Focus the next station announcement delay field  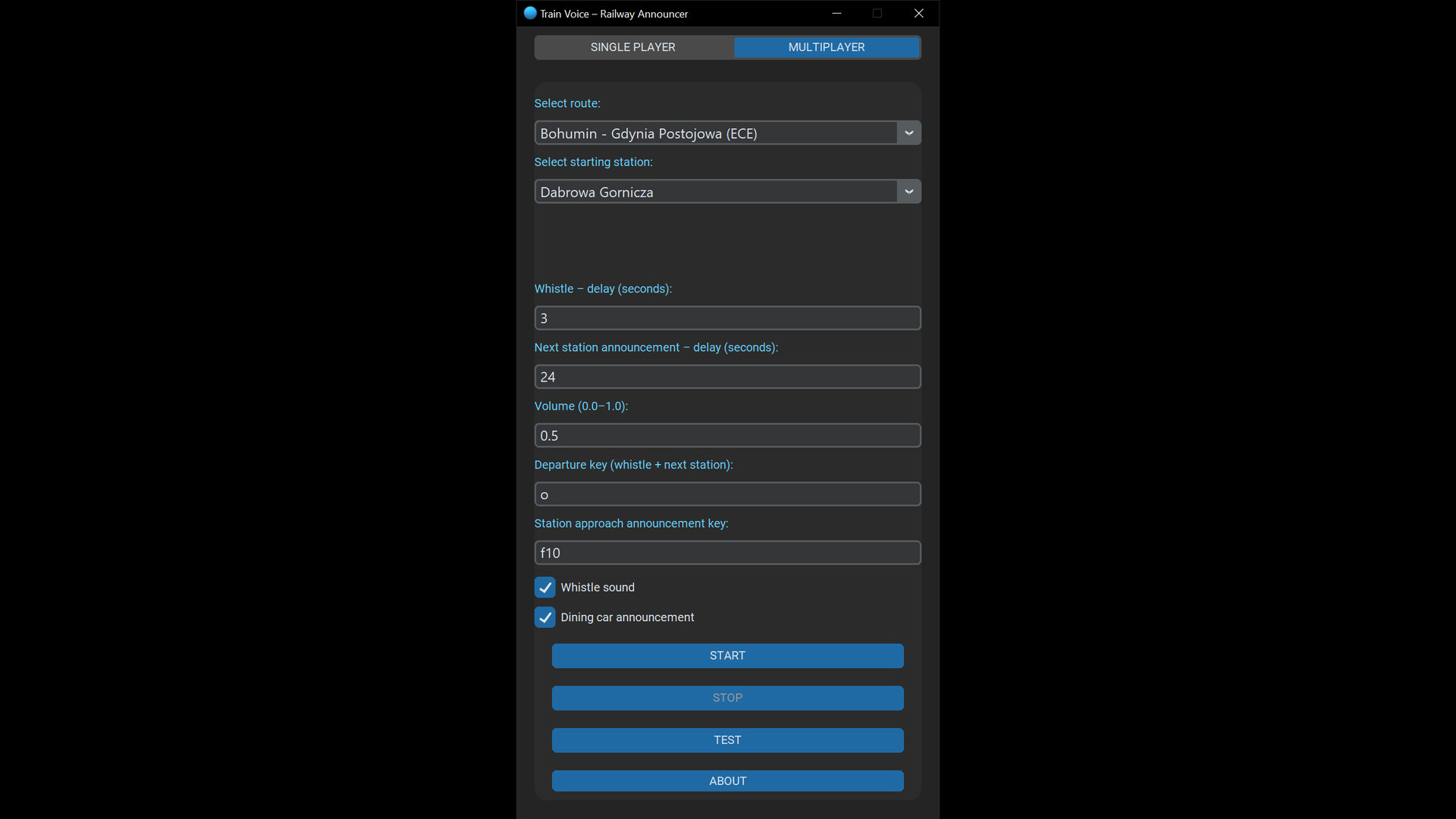click(727, 377)
